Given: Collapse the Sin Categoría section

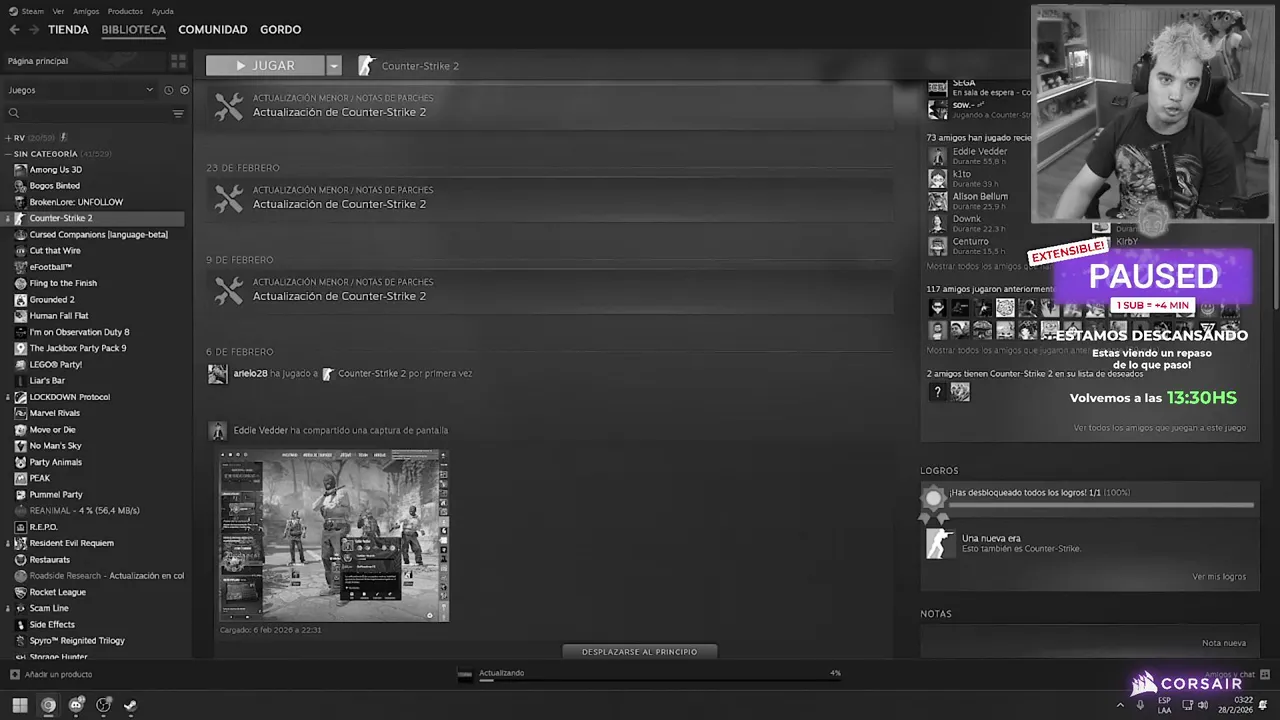Looking at the screenshot, I should click(8, 154).
